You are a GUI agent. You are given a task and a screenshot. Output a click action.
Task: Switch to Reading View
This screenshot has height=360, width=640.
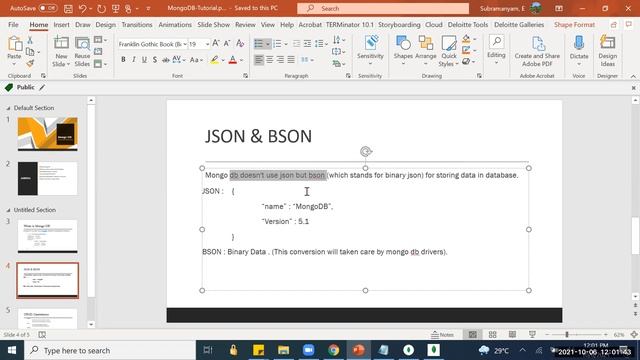pyautogui.click(x=512, y=335)
